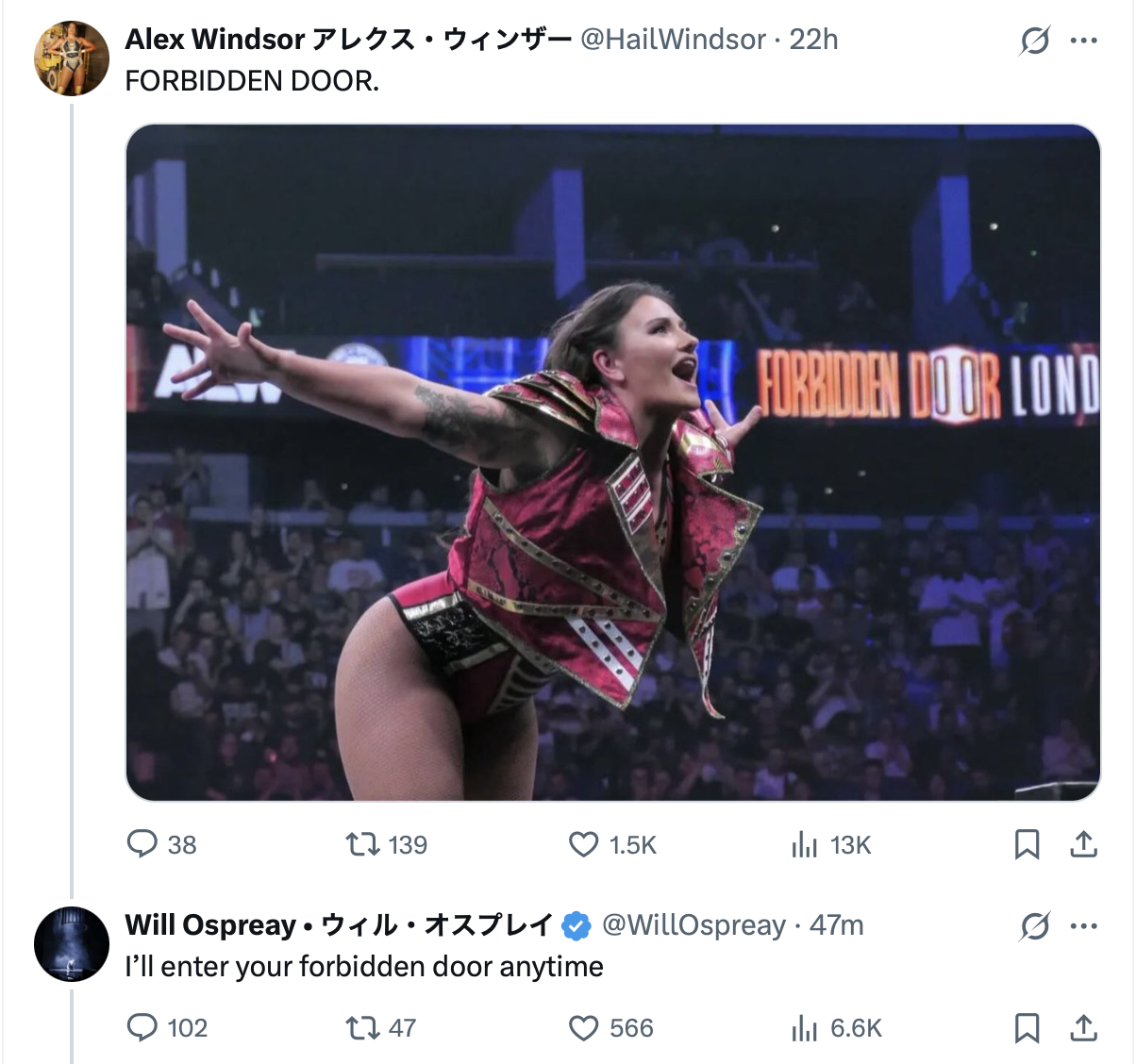Screen dimensions: 1136x1064
Task: Like Will Ospreay's reply with 566 likes
Action: (584, 1027)
